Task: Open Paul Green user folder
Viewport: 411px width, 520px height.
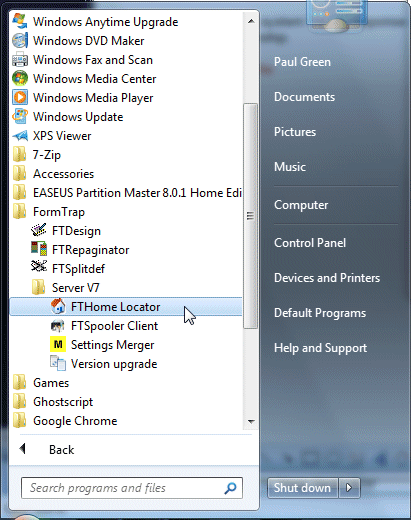Action: (302, 62)
